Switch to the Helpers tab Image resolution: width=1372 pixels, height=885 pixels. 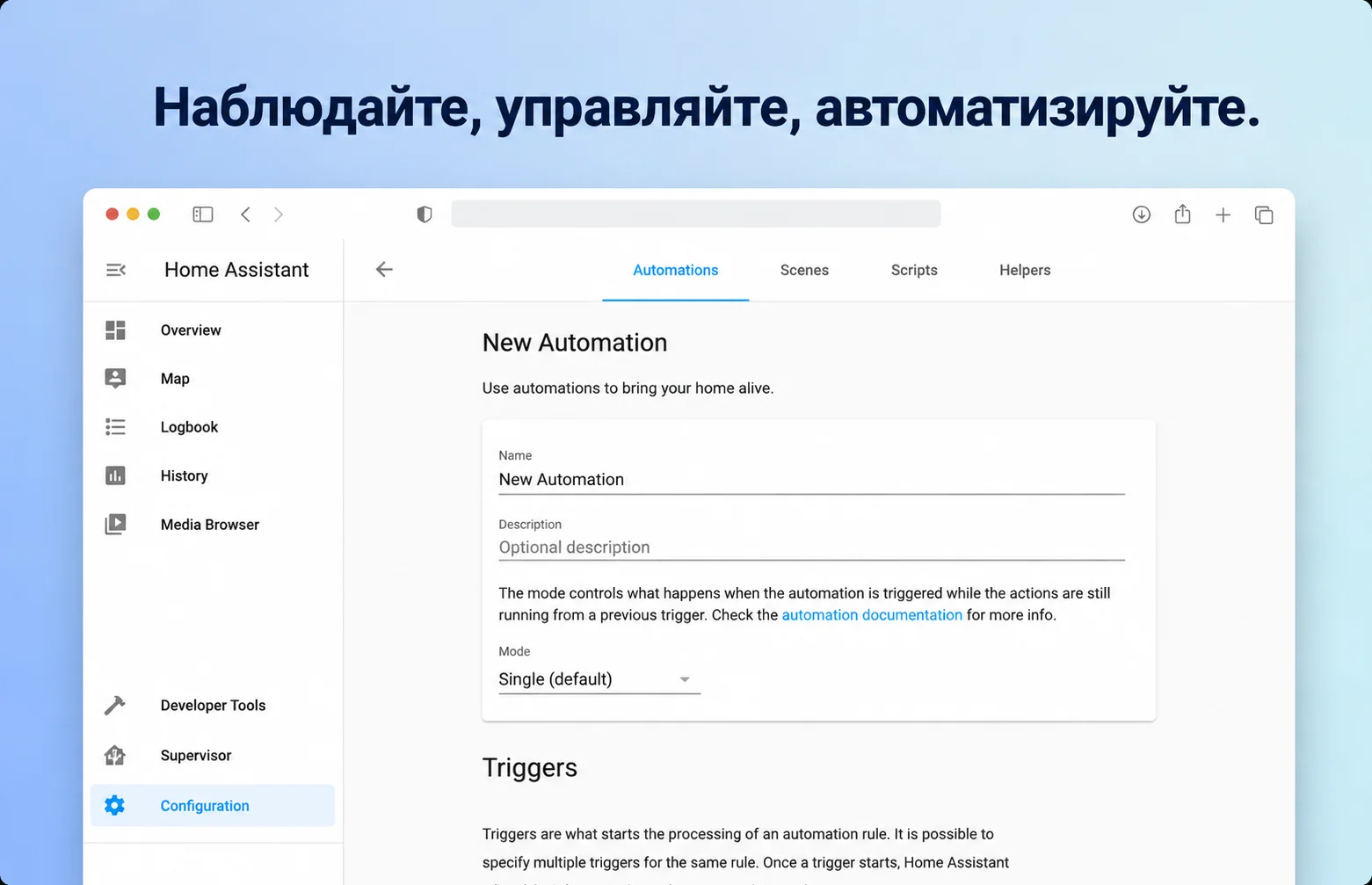point(1025,270)
